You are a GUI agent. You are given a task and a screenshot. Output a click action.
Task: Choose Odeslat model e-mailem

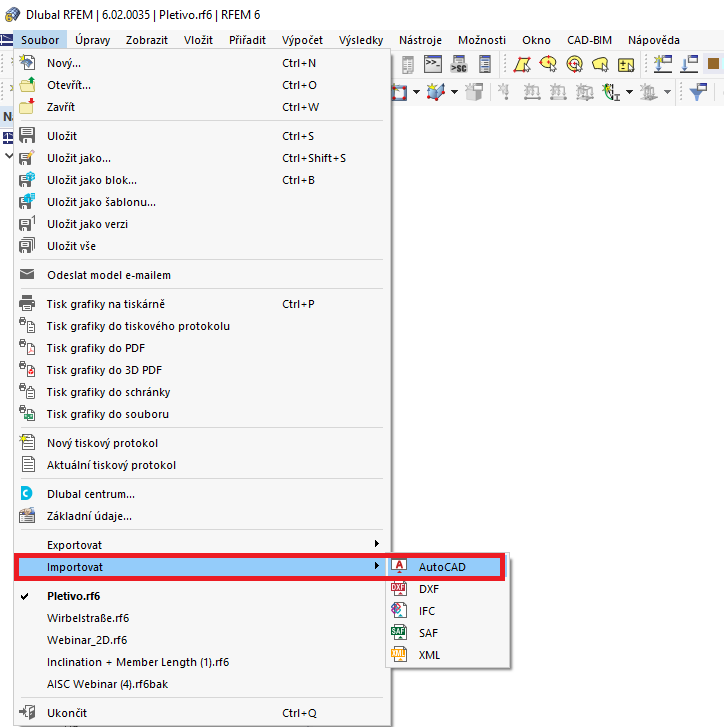pos(202,275)
